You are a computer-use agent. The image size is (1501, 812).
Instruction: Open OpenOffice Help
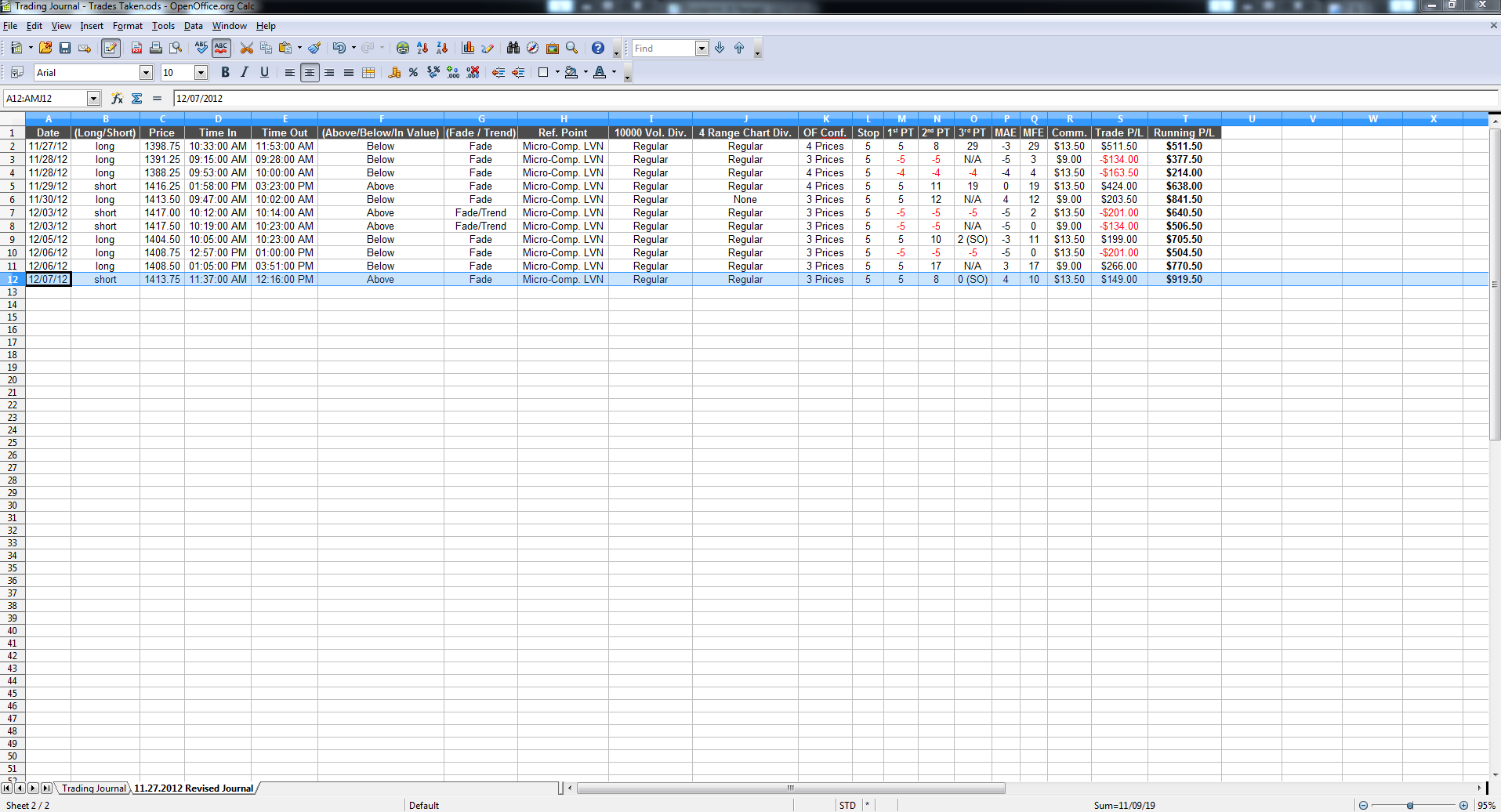(598, 48)
